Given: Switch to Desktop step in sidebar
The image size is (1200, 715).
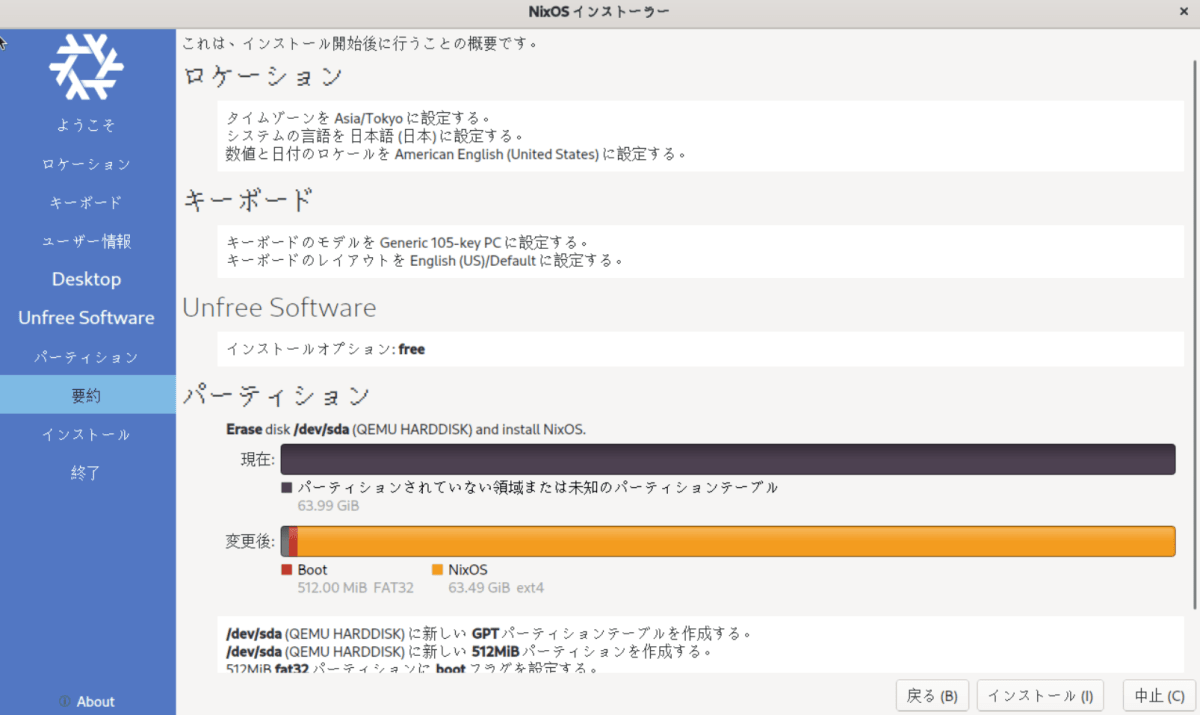Looking at the screenshot, I should point(87,279).
